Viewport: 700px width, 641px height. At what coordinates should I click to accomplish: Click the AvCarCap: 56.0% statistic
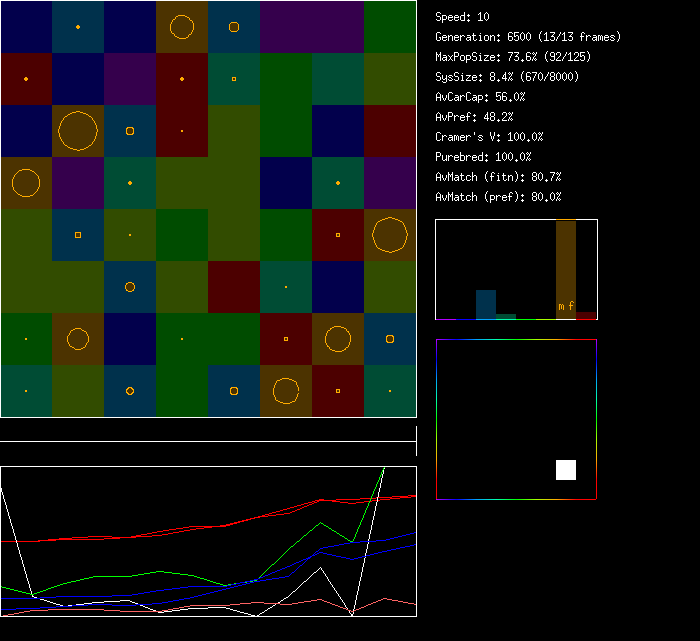480,97
